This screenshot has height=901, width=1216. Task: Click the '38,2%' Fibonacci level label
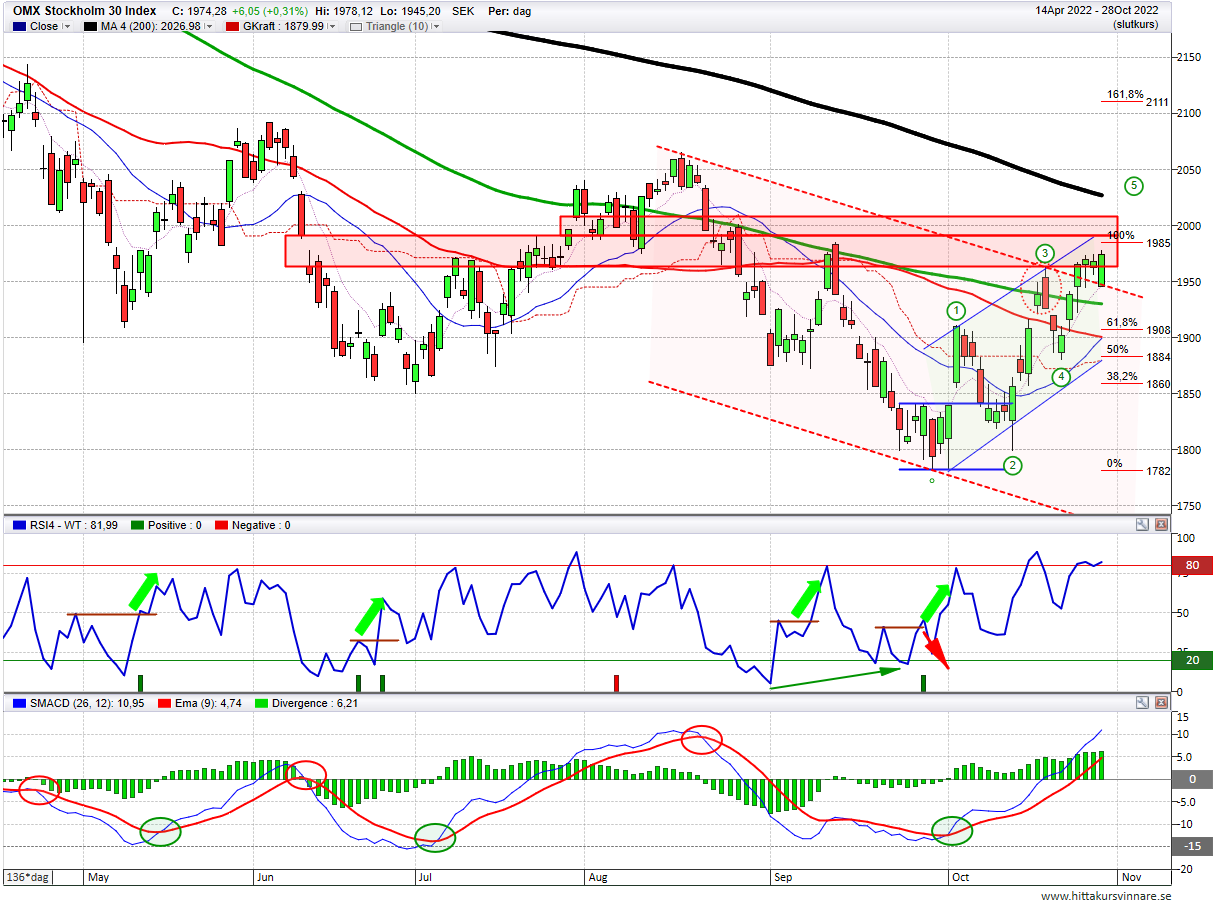tap(1122, 377)
